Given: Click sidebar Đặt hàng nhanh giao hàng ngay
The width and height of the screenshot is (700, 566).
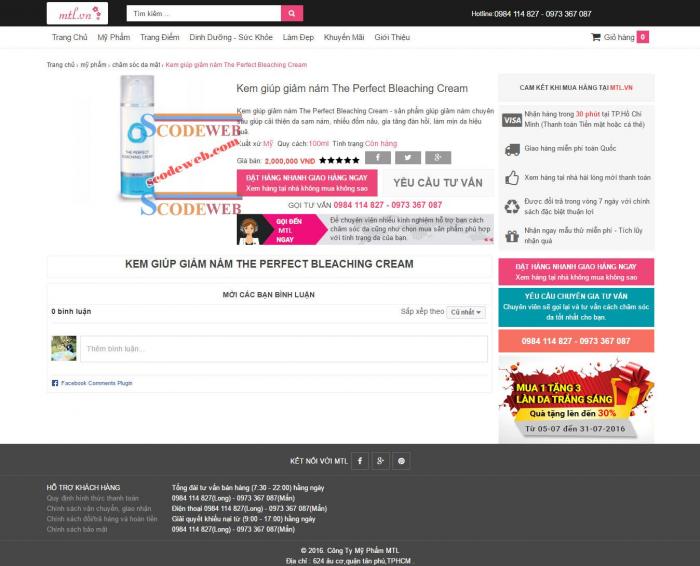Looking at the screenshot, I should pyautogui.click(x=576, y=272).
